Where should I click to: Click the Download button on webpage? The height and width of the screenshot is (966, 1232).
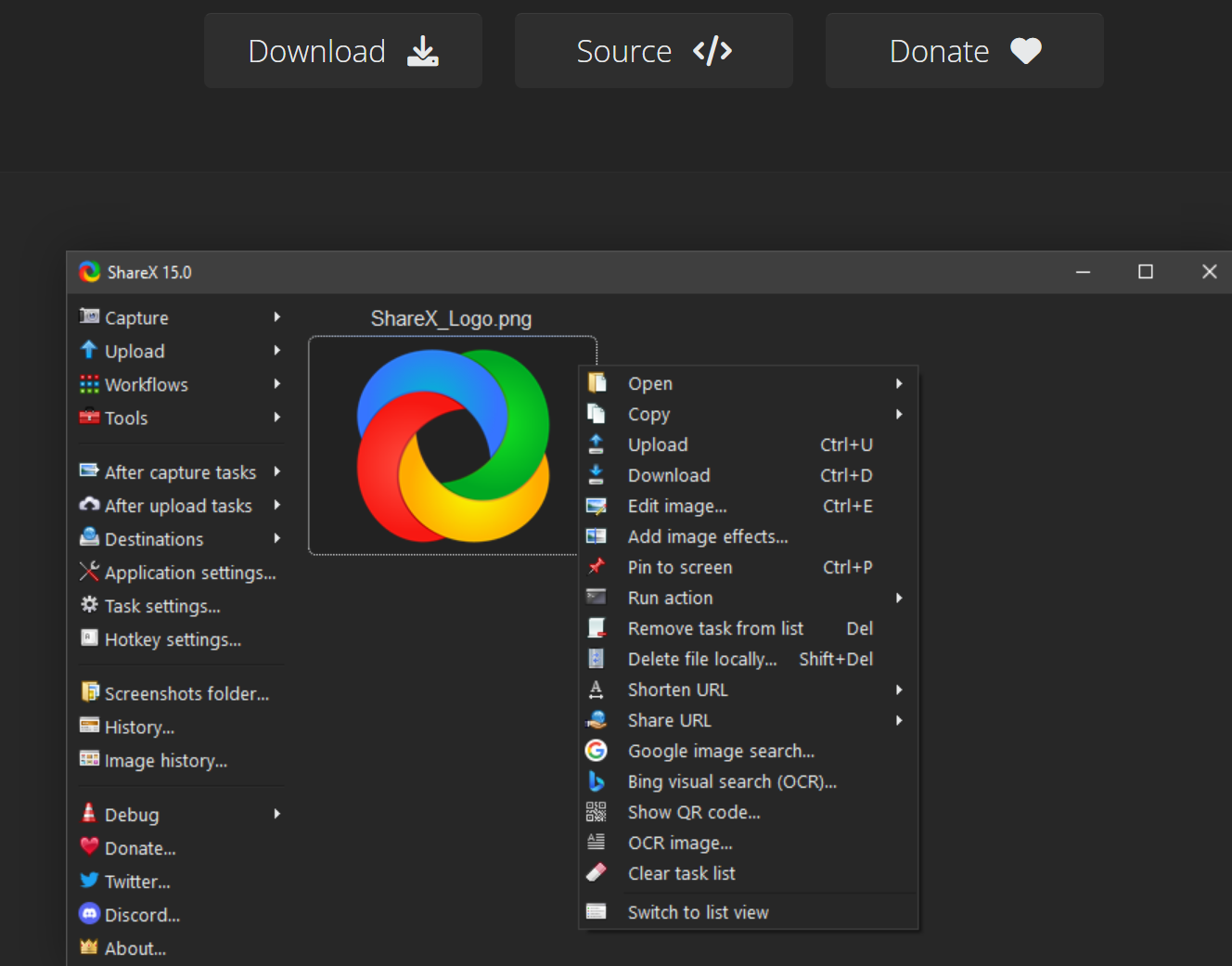click(343, 51)
